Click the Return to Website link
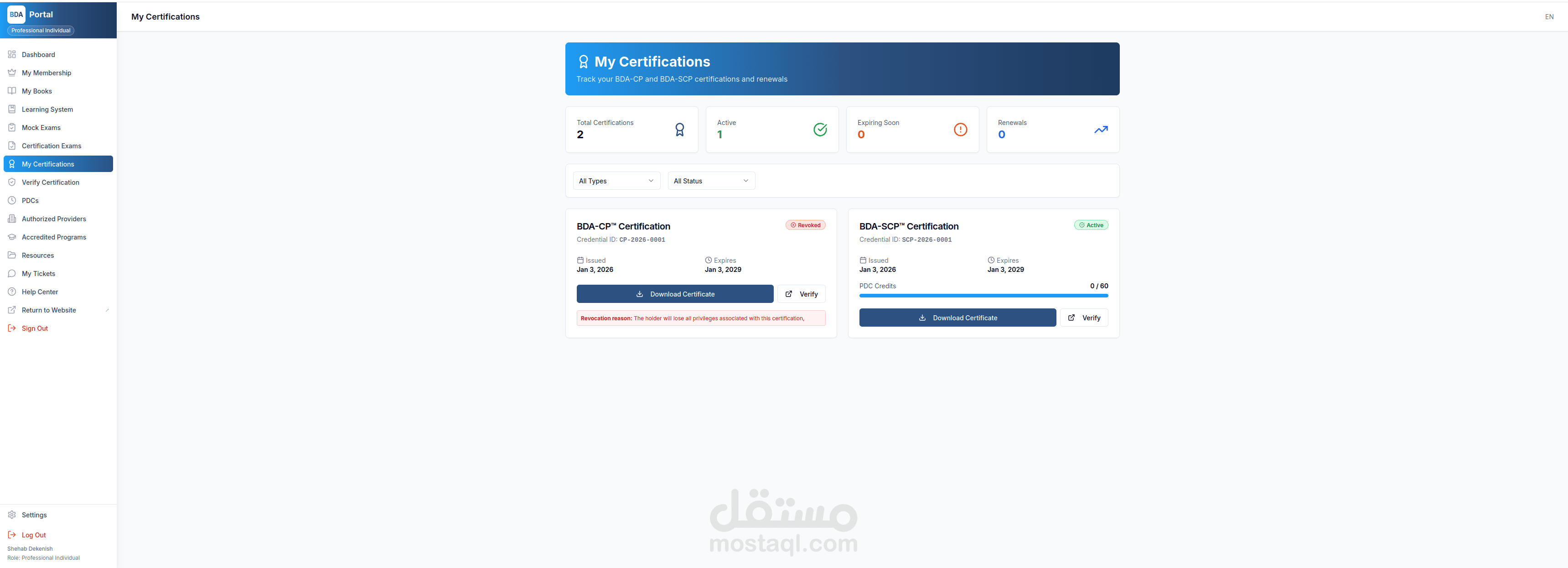This screenshot has height=568, width=1568. coord(49,311)
